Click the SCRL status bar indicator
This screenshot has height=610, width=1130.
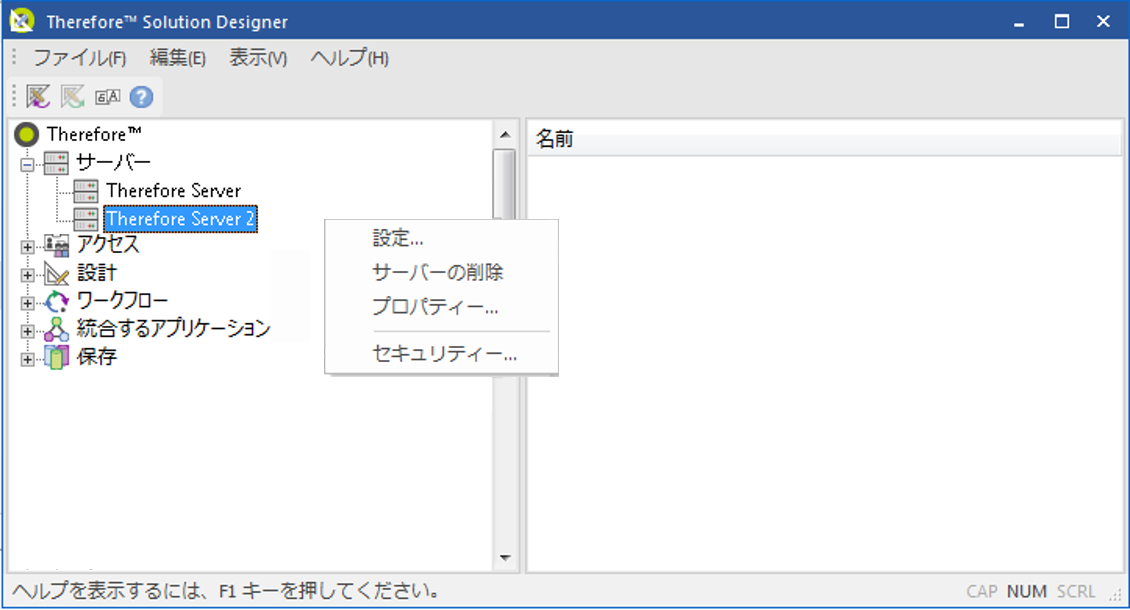[x=1076, y=591]
